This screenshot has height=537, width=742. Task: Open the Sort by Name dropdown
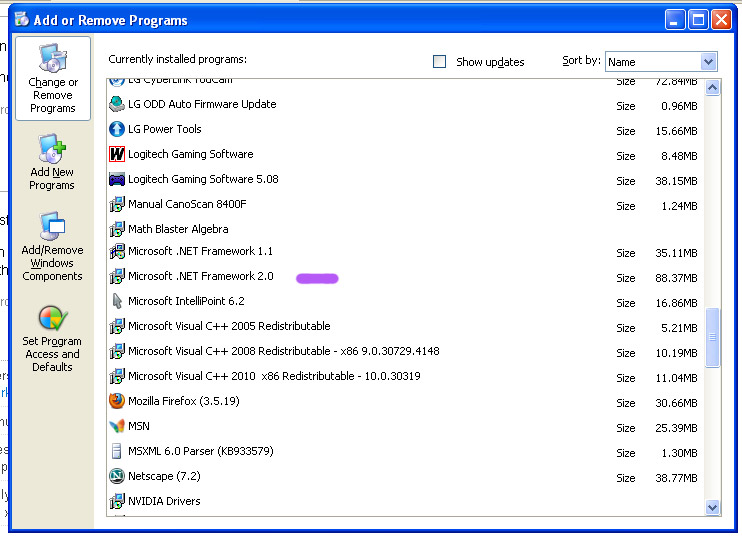pyautogui.click(x=708, y=62)
